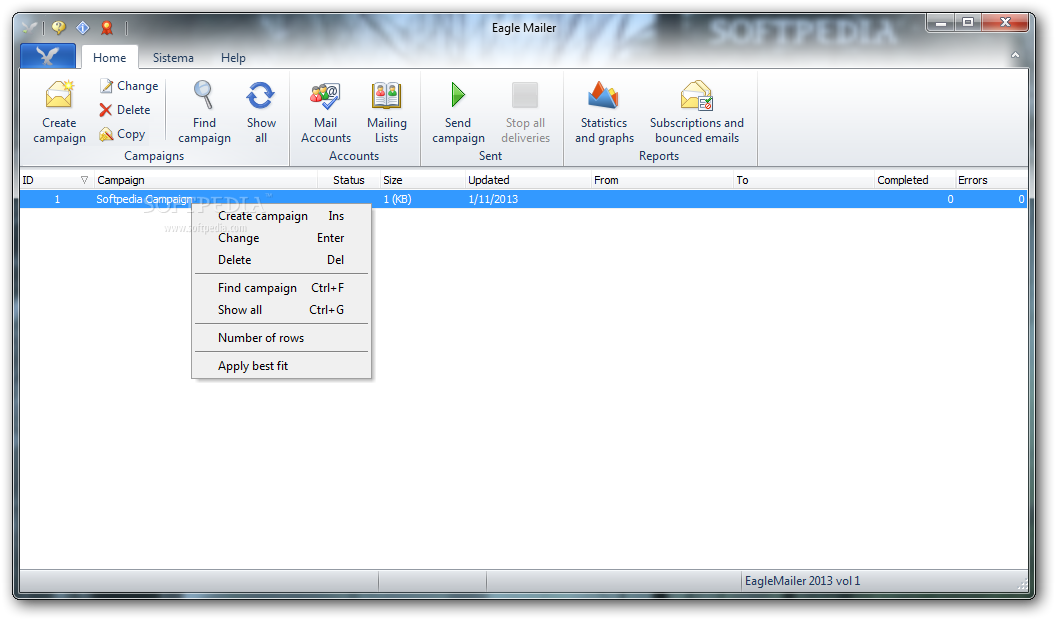Open the Help tab
This screenshot has width=1056, height=620.
coord(233,58)
